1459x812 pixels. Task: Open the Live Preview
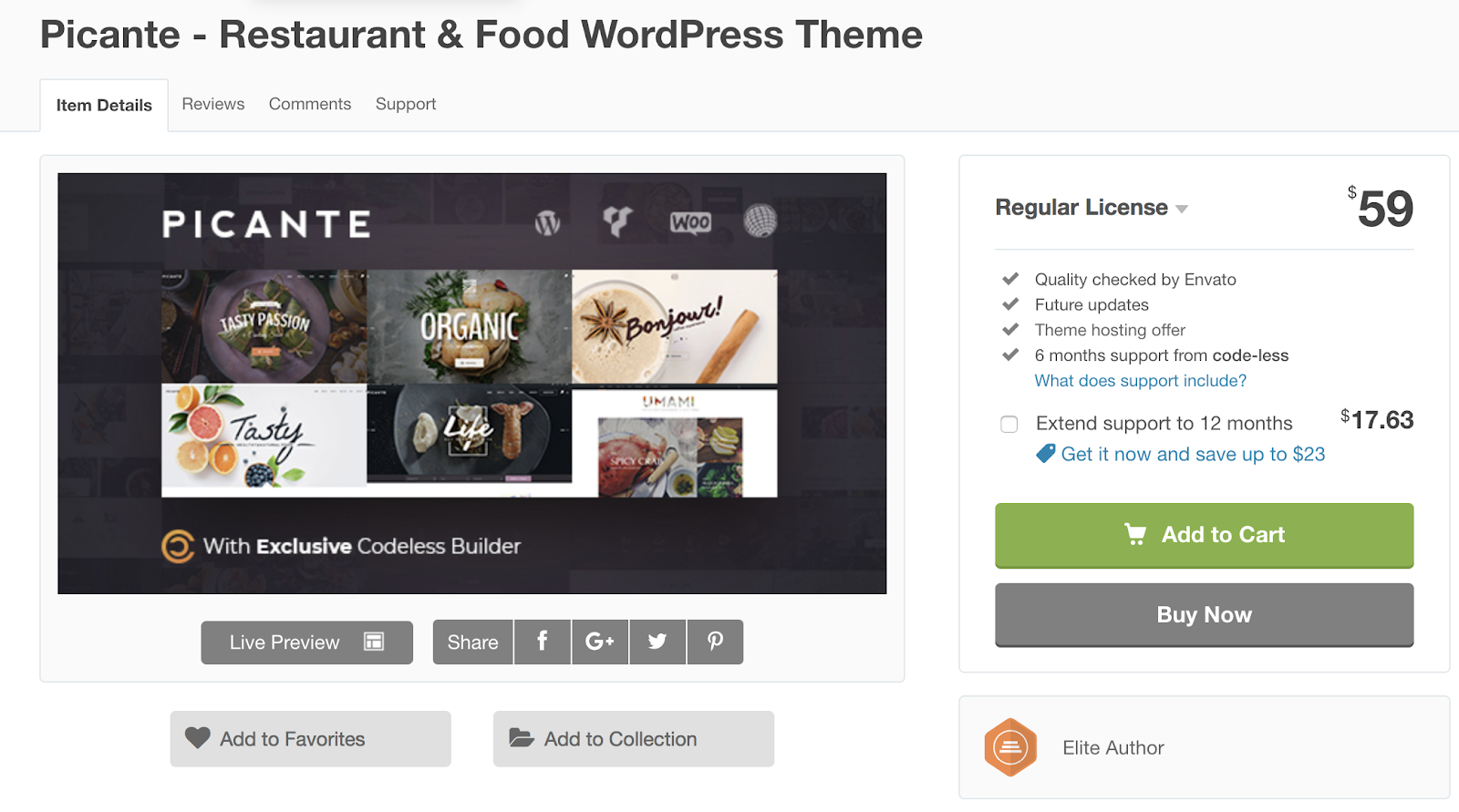click(307, 642)
